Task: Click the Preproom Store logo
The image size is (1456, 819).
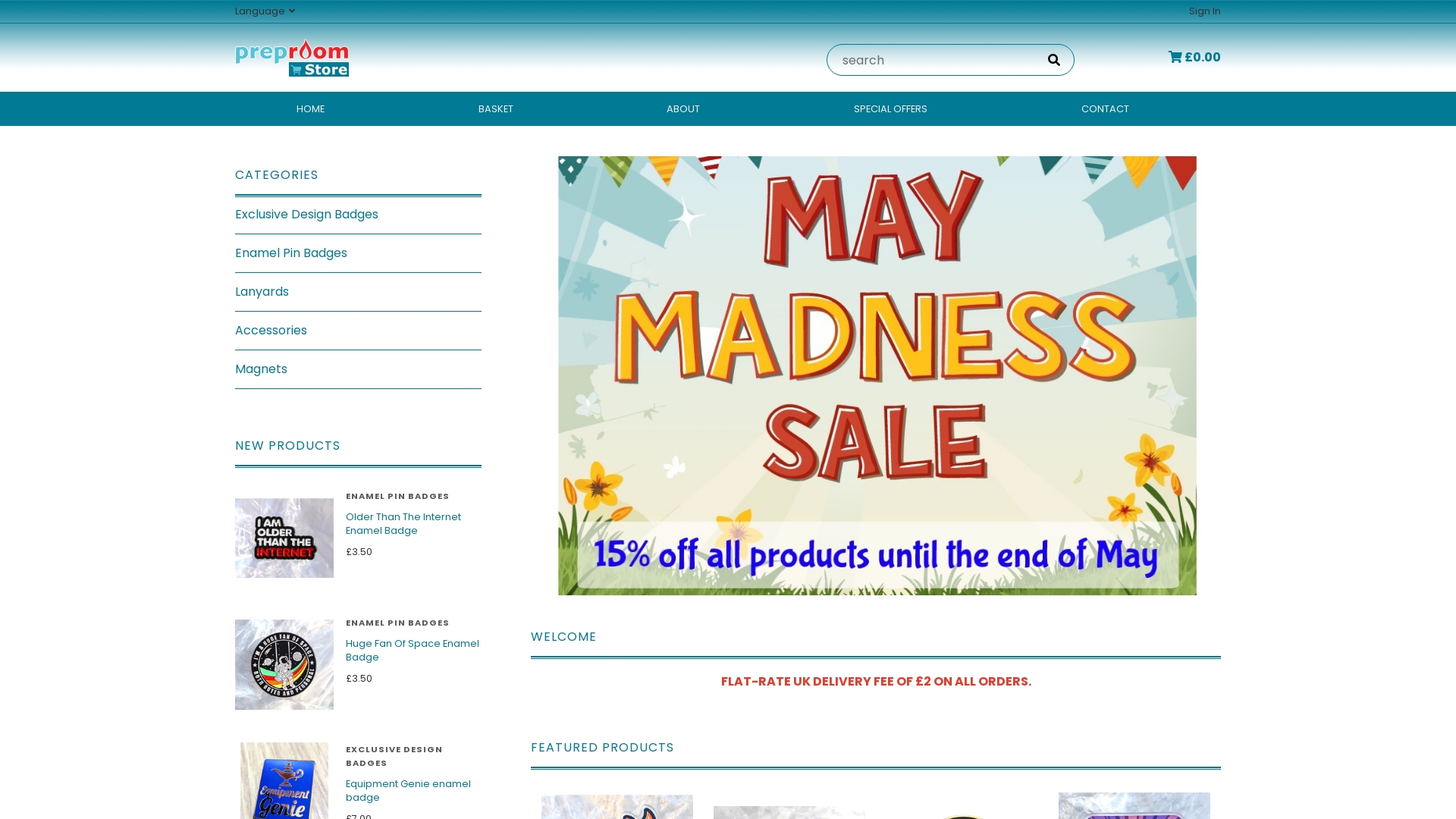Action: pos(292,58)
